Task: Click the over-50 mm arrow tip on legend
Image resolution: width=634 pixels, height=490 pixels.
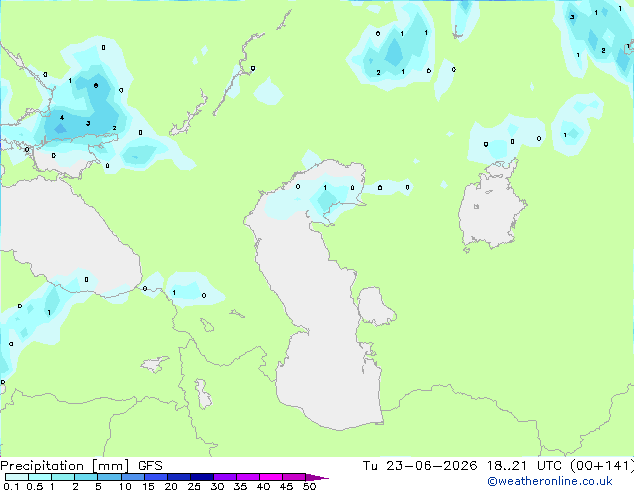Action: 317,477
